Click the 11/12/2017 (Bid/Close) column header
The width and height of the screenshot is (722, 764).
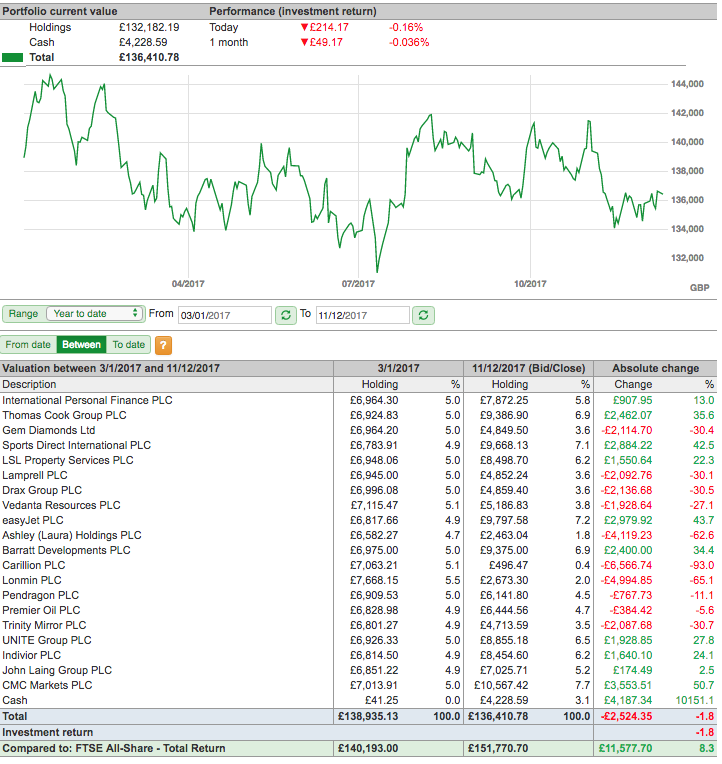(x=529, y=368)
